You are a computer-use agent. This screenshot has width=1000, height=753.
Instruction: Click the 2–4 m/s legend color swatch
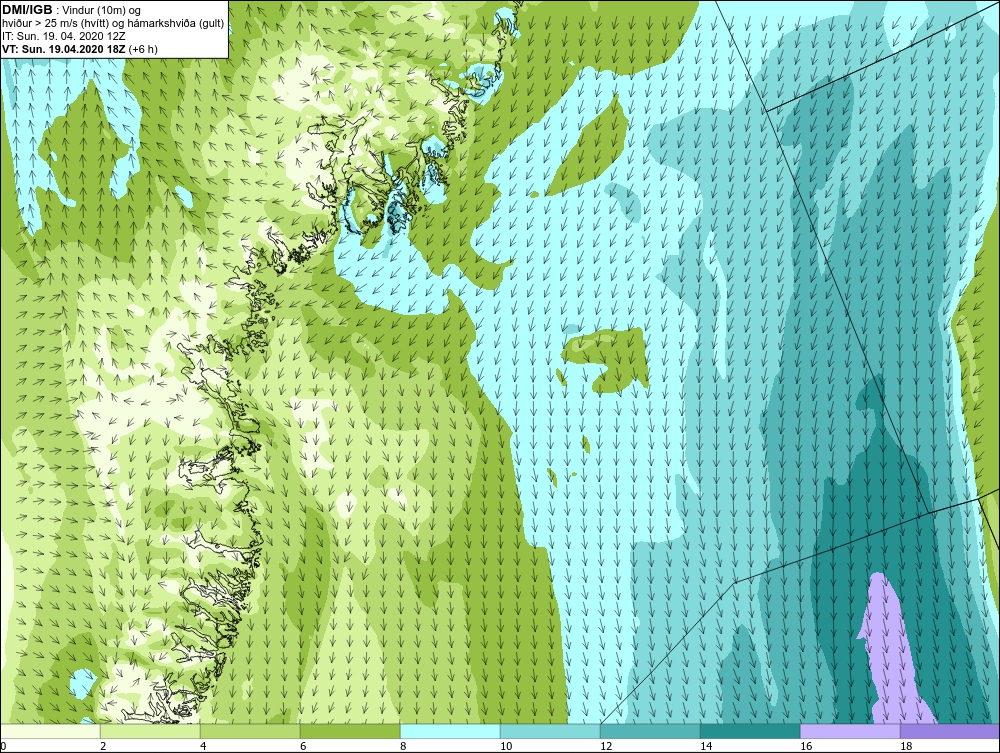click(150, 731)
